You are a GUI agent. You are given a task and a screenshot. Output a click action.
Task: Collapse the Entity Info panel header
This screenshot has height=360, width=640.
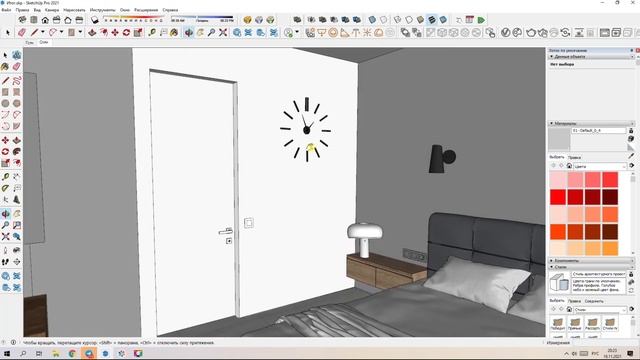tap(592, 57)
